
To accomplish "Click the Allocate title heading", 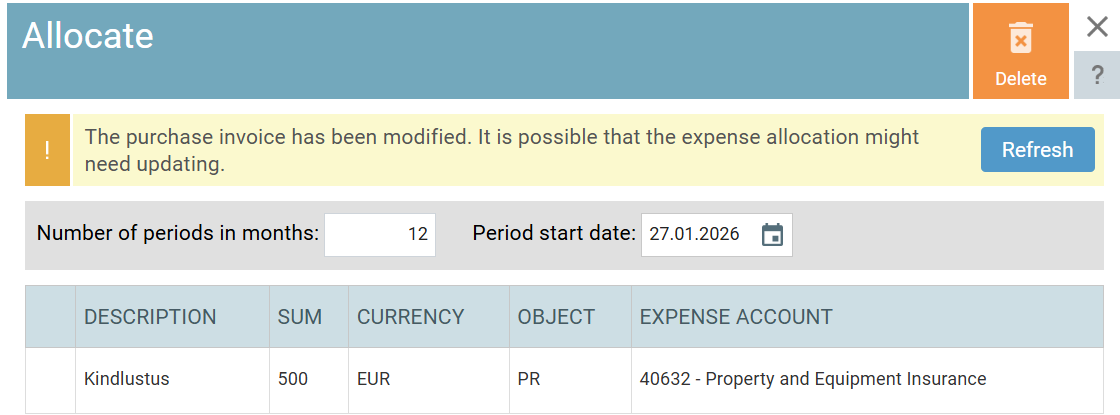I will [88, 36].
